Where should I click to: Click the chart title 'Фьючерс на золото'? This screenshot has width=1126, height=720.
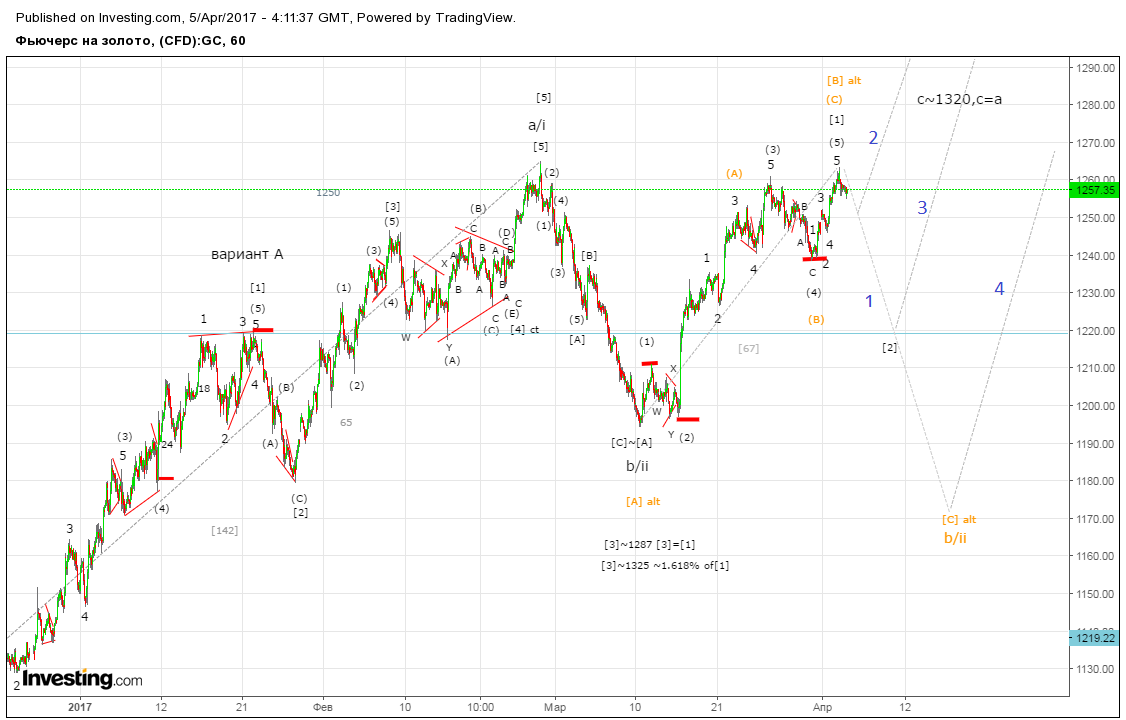[x=82, y=41]
